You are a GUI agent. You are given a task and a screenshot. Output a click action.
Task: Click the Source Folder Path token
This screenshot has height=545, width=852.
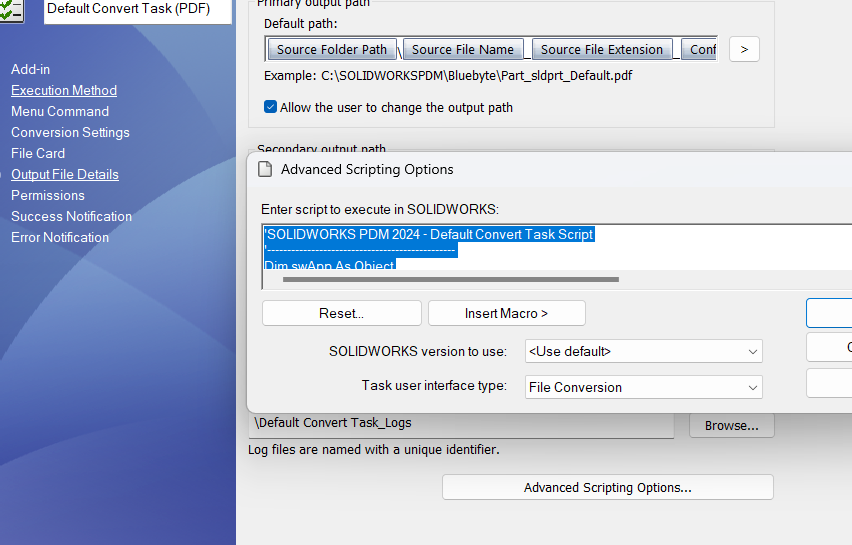coord(332,49)
